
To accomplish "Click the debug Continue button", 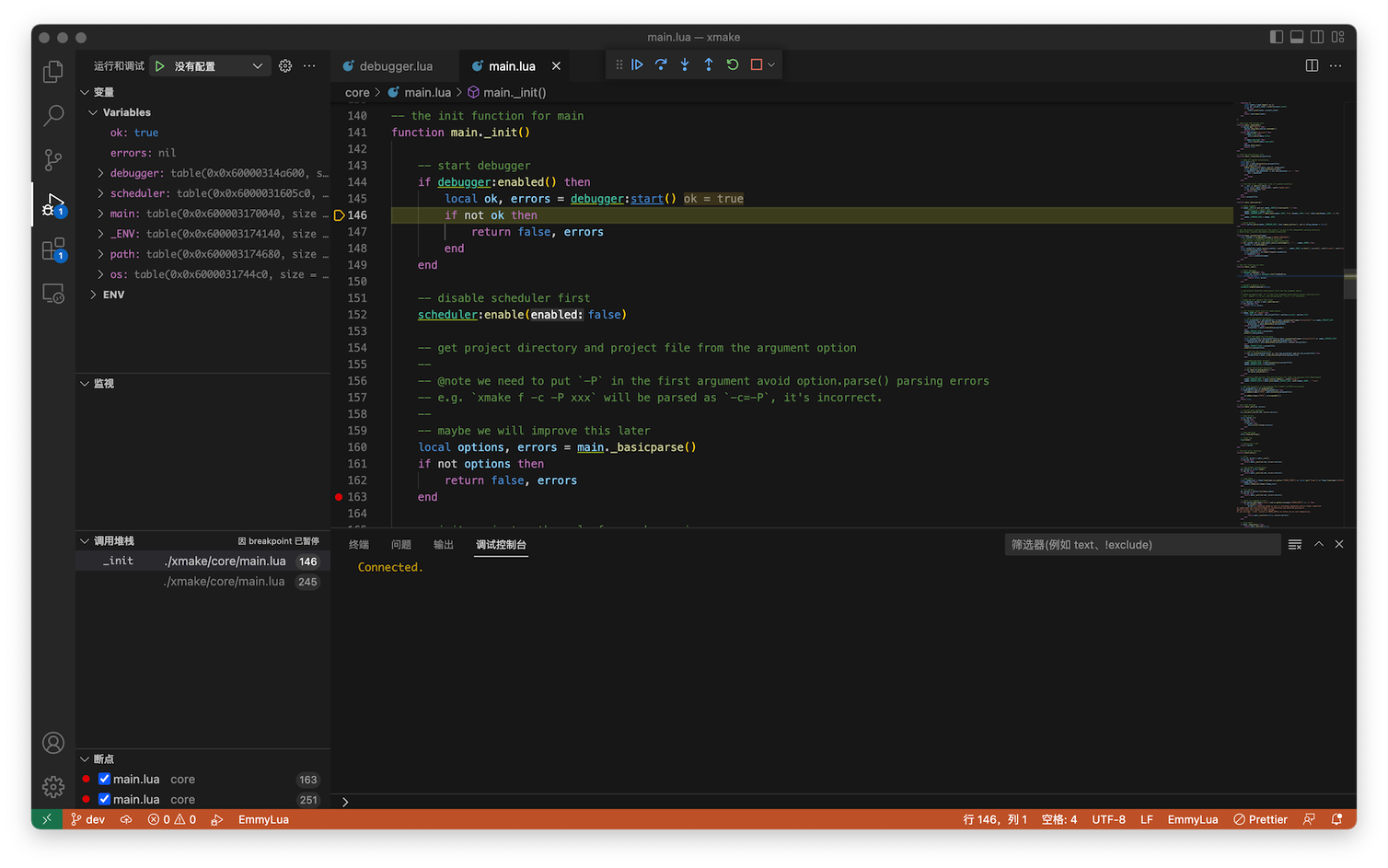I will [x=637, y=64].
